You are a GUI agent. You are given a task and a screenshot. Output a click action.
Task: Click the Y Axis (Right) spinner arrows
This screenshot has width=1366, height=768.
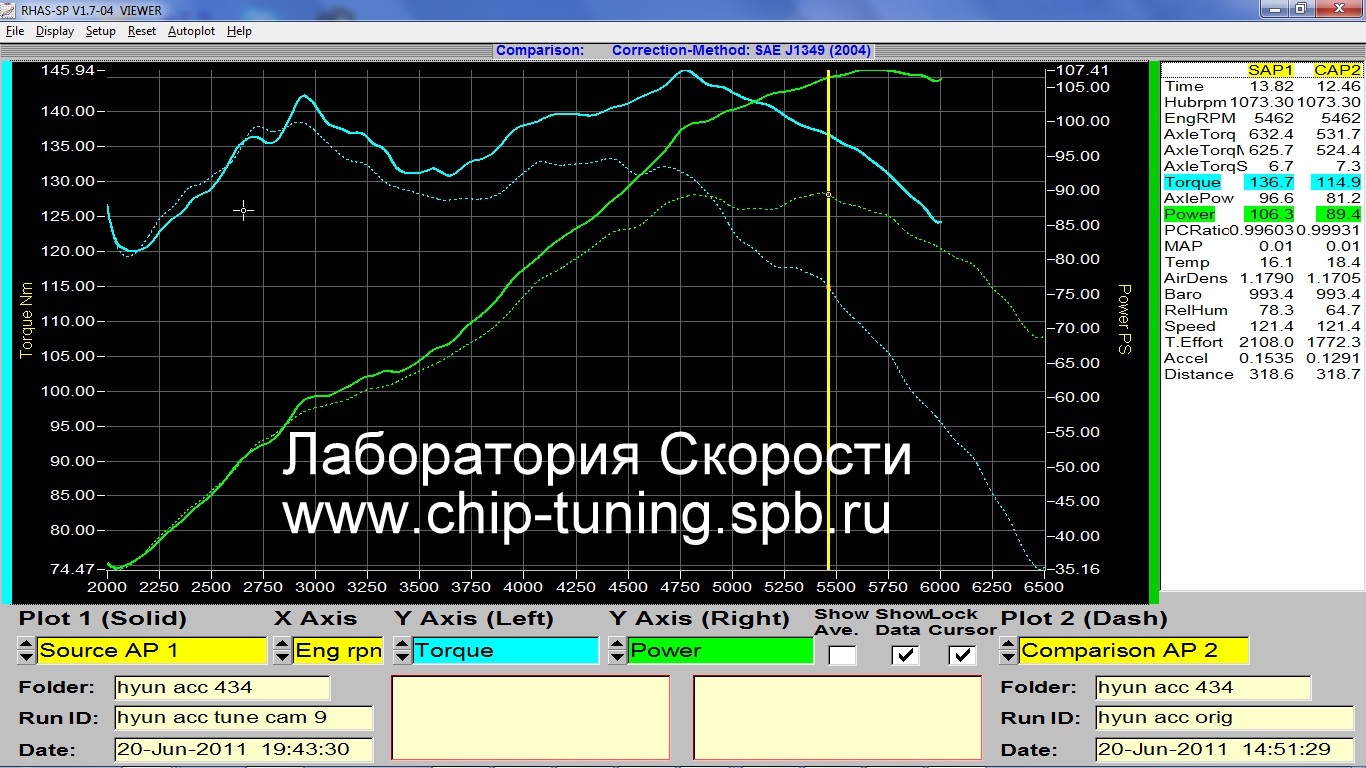(618, 651)
